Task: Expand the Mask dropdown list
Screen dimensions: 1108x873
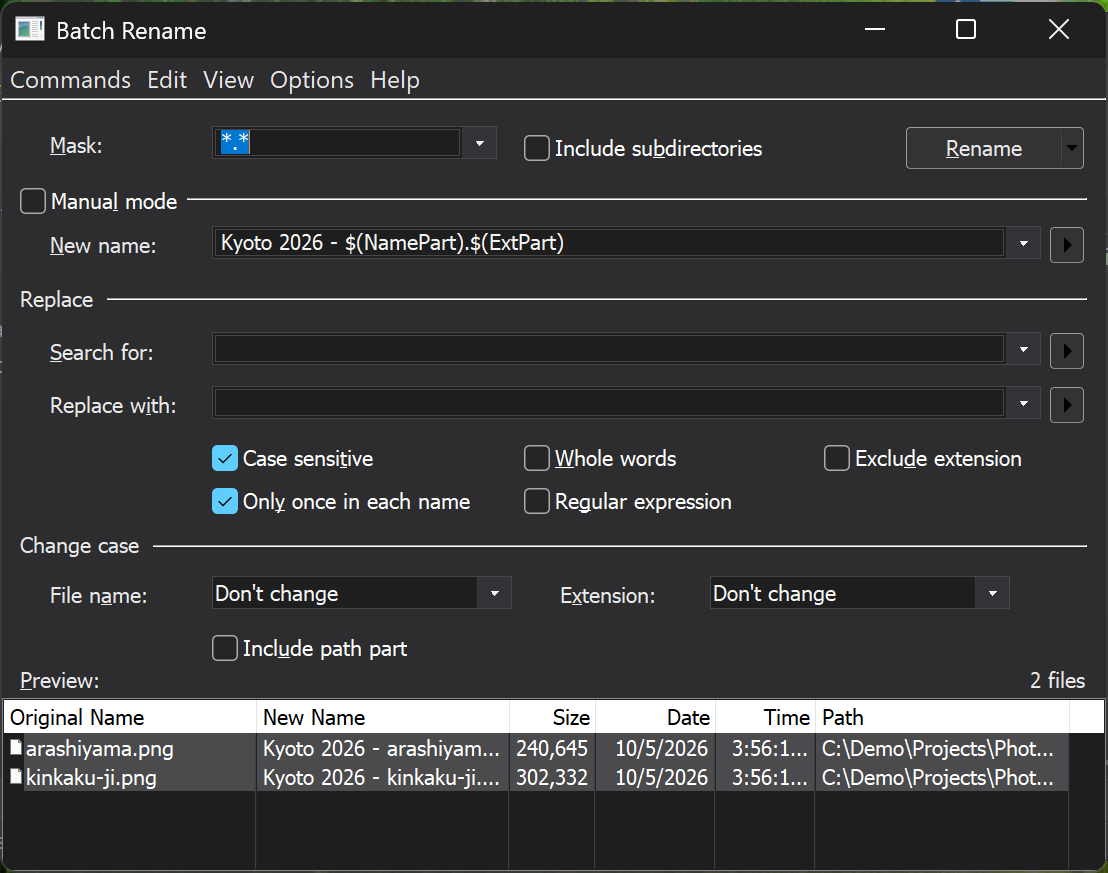Action: 479,143
